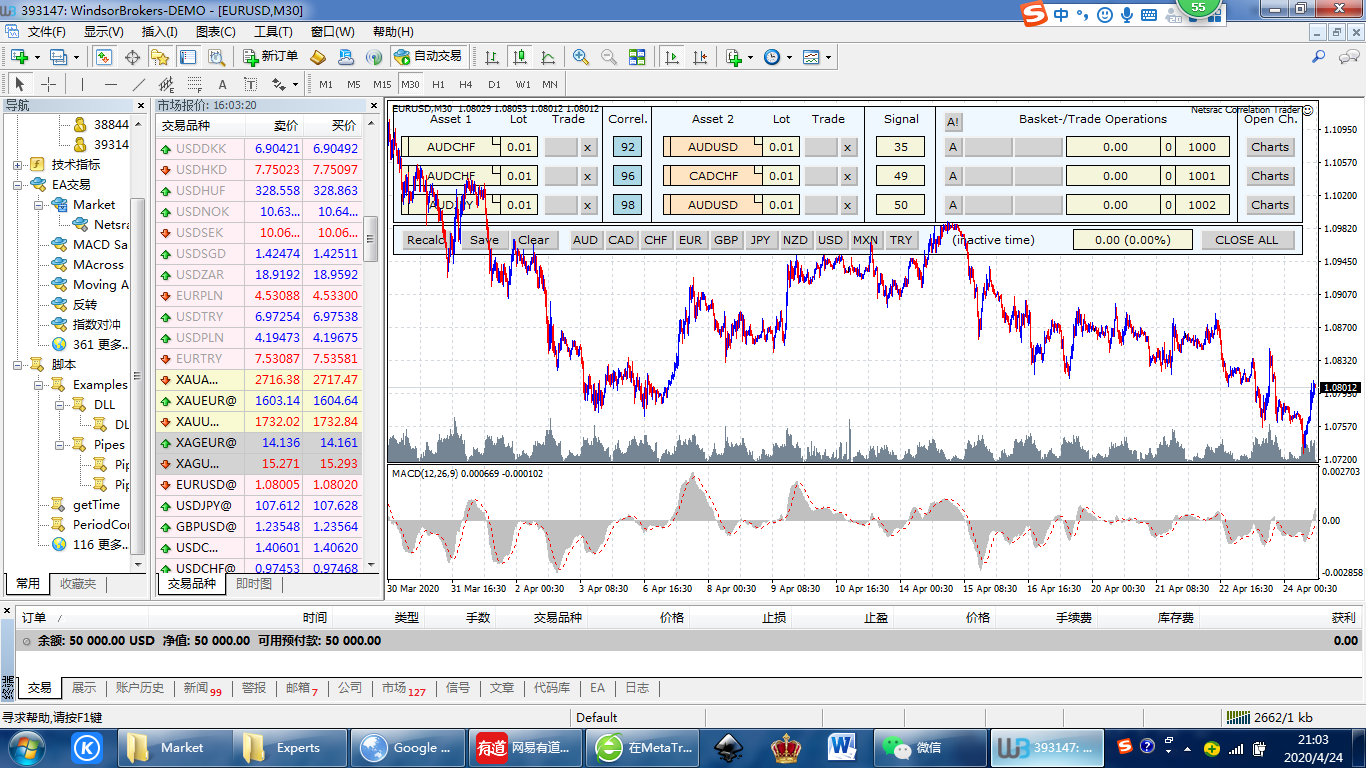Select the arrow cursor tool

tap(20, 84)
